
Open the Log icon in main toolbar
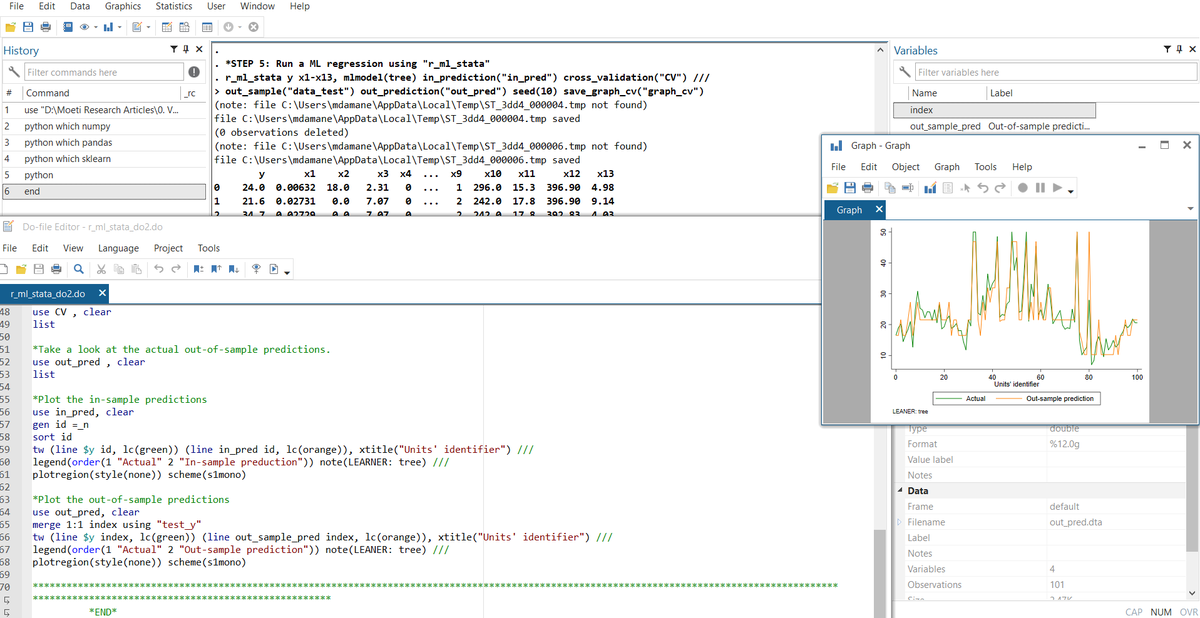pos(67,26)
